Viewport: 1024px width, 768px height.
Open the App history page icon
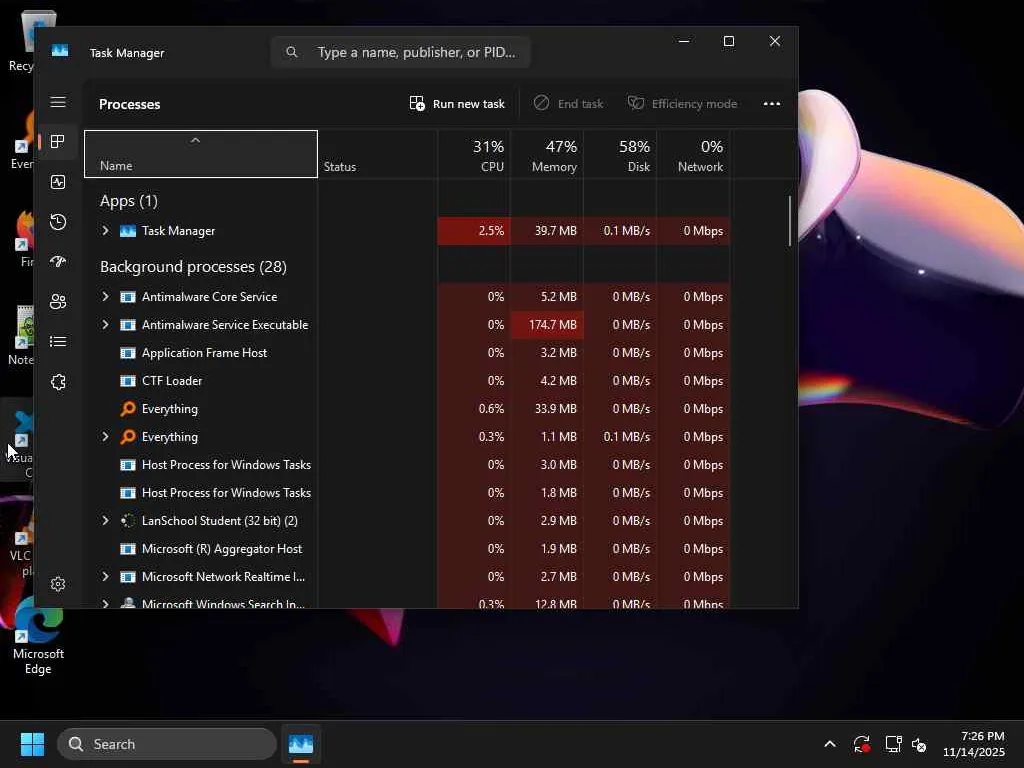tap(58, 222)
